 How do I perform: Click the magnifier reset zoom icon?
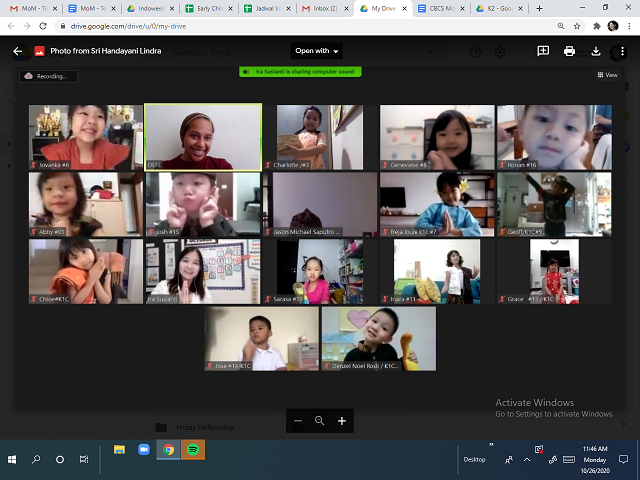(x=320, y=421)
